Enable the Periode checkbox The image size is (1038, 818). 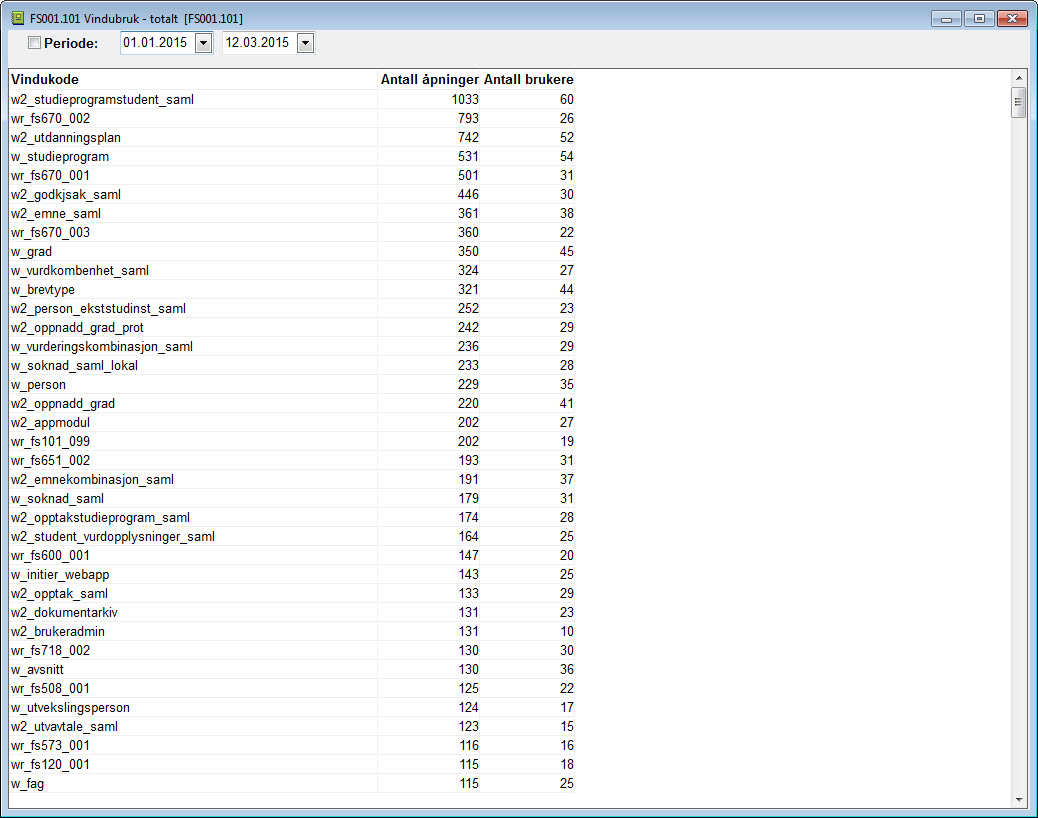pyautogui.click(x=34, y=43)
